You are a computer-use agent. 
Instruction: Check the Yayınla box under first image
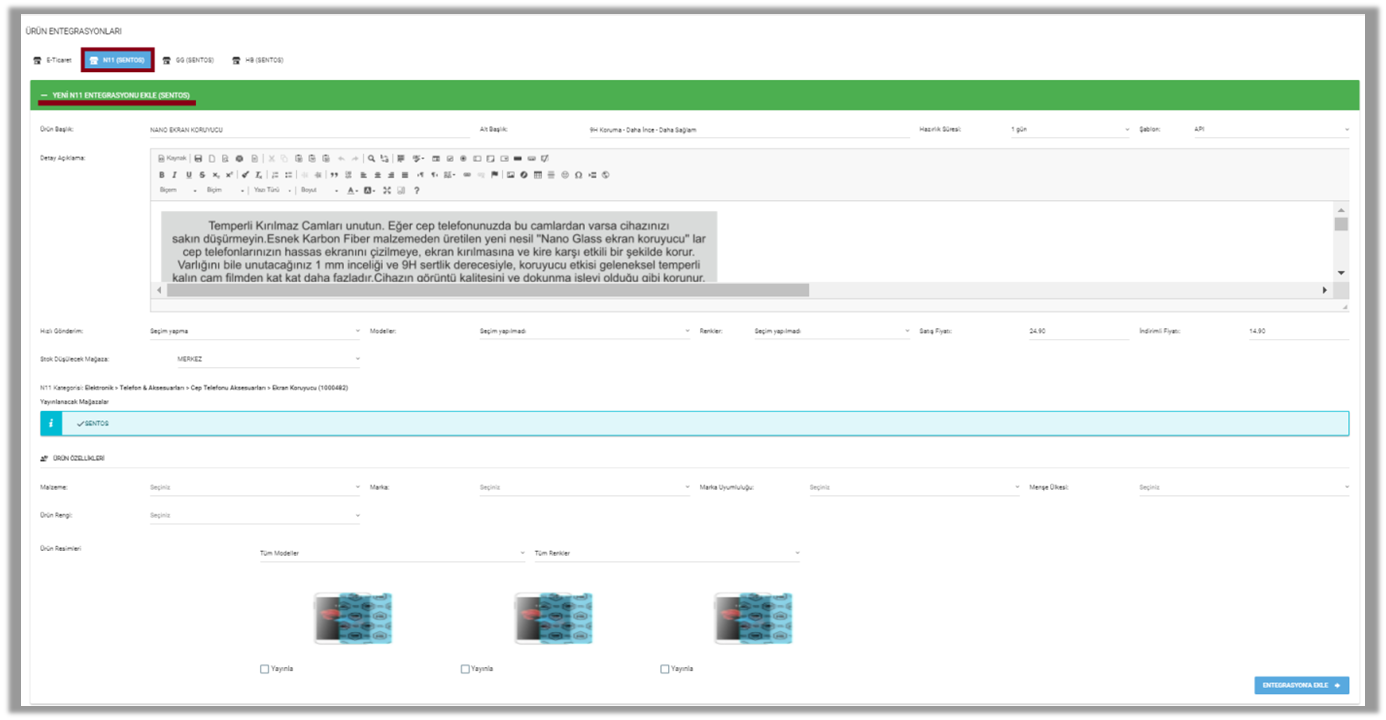[264, 669]
